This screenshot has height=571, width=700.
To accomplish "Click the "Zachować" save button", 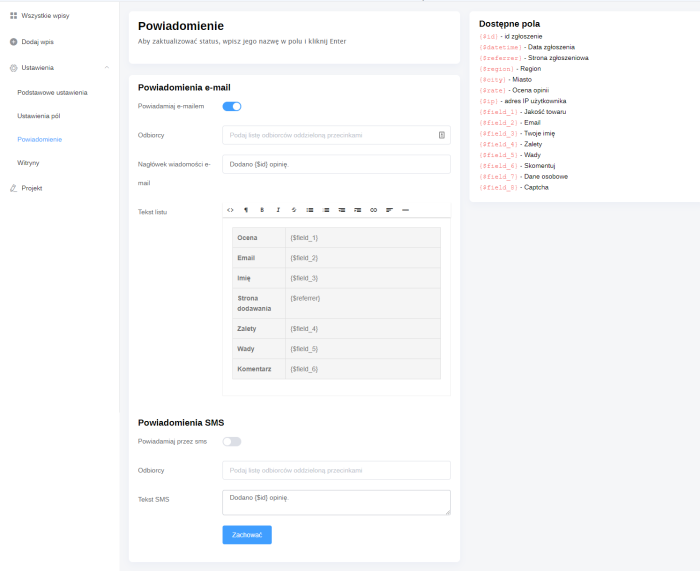I will click(247, 535).
